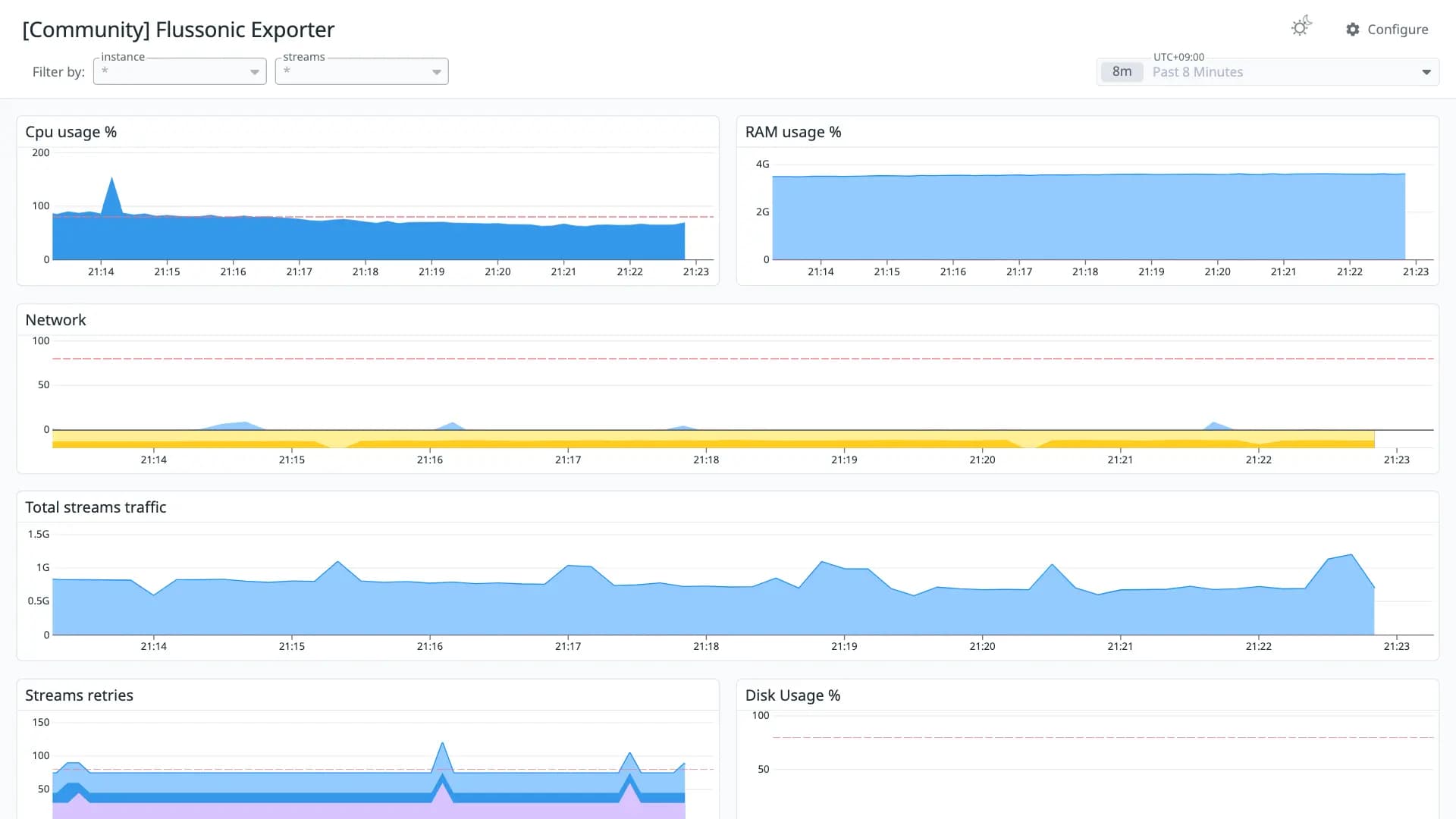1456x819 pixels.
Task: Open the streams filter dropdown
Action: 362,71
